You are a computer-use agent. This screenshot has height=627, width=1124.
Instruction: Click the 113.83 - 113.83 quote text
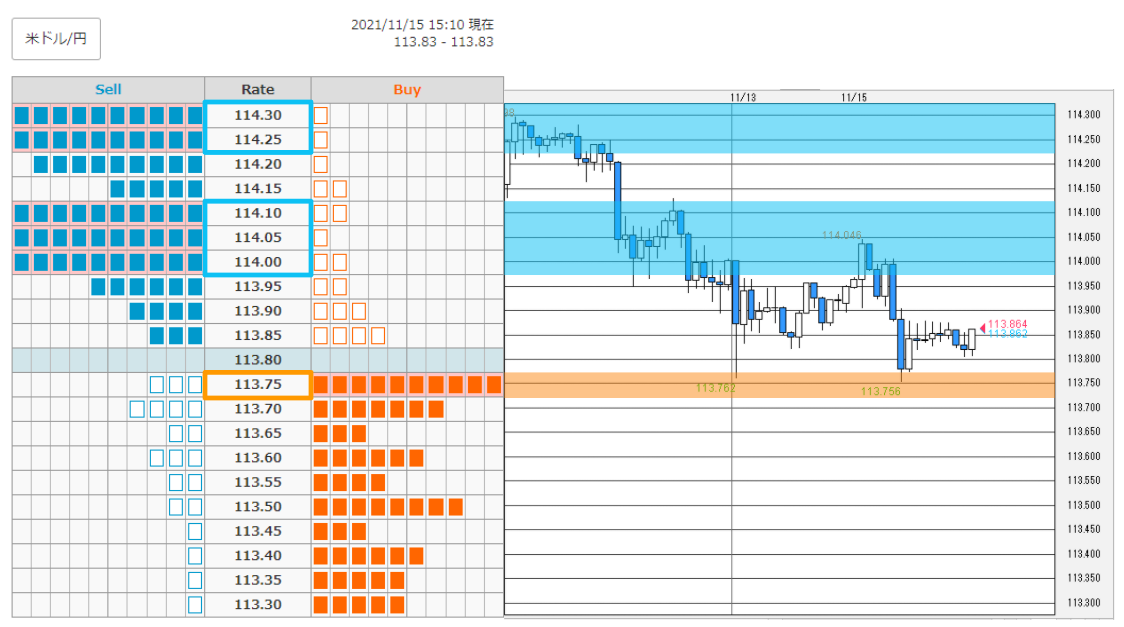click(x=444, y=42)
